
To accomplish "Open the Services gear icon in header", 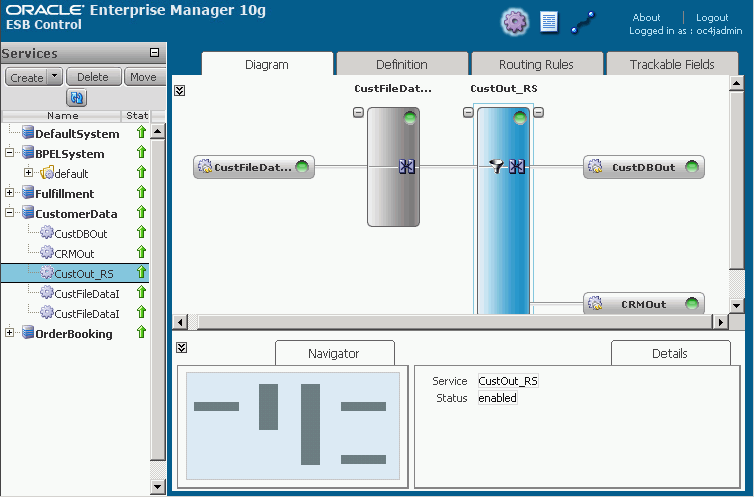I will (x=515, y=22).
